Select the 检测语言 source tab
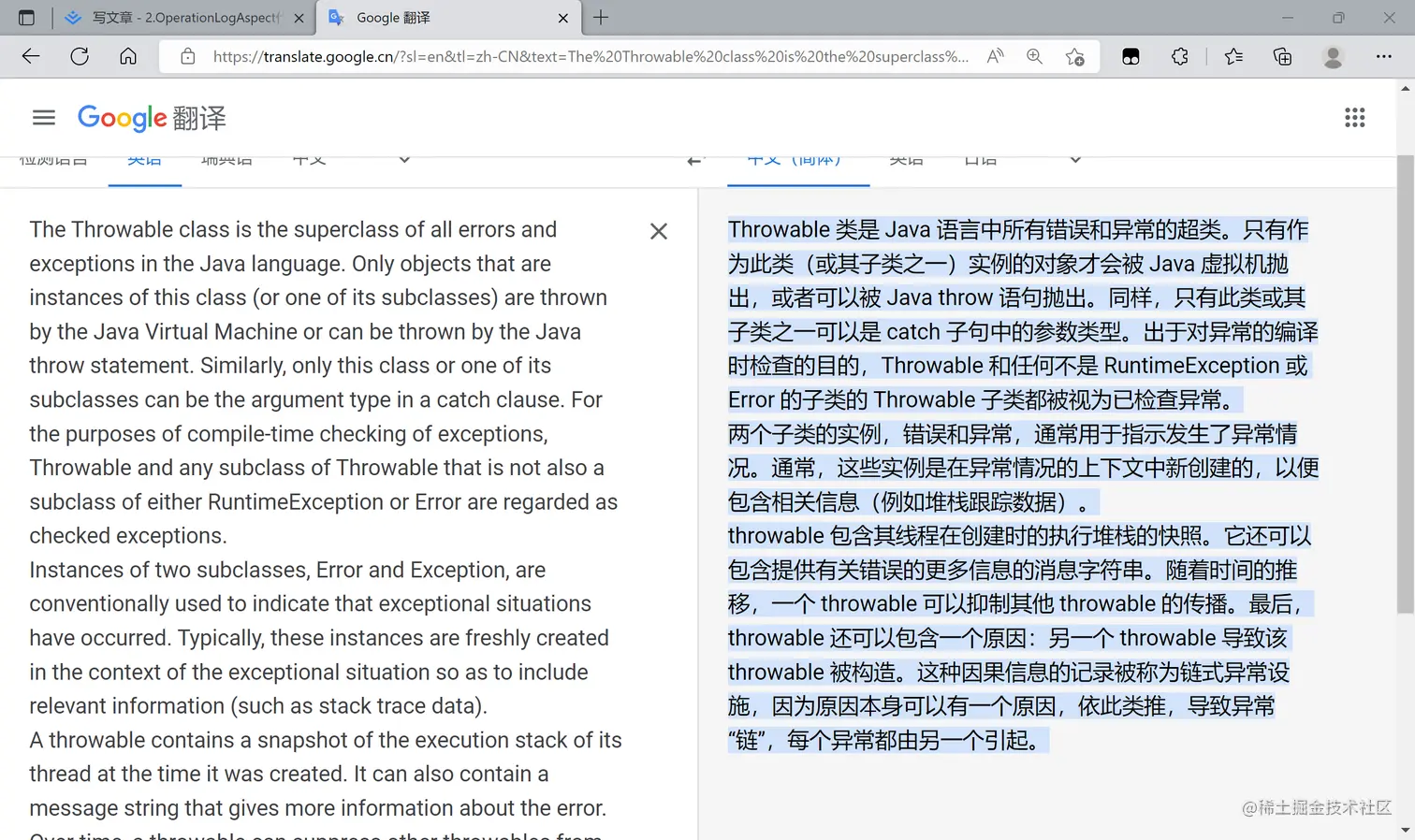 coord(53,160)
